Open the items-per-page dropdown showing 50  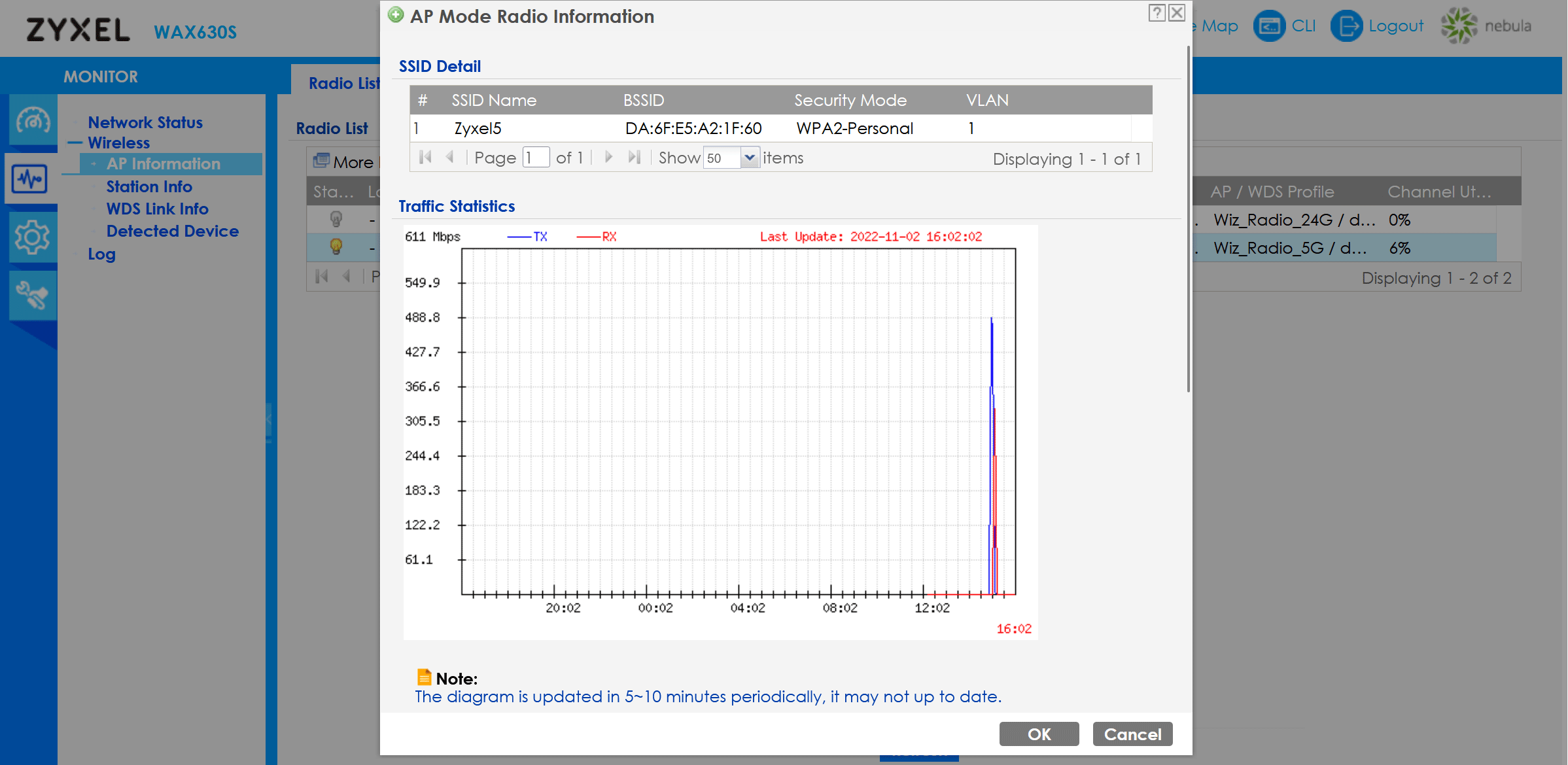[750, 158]
